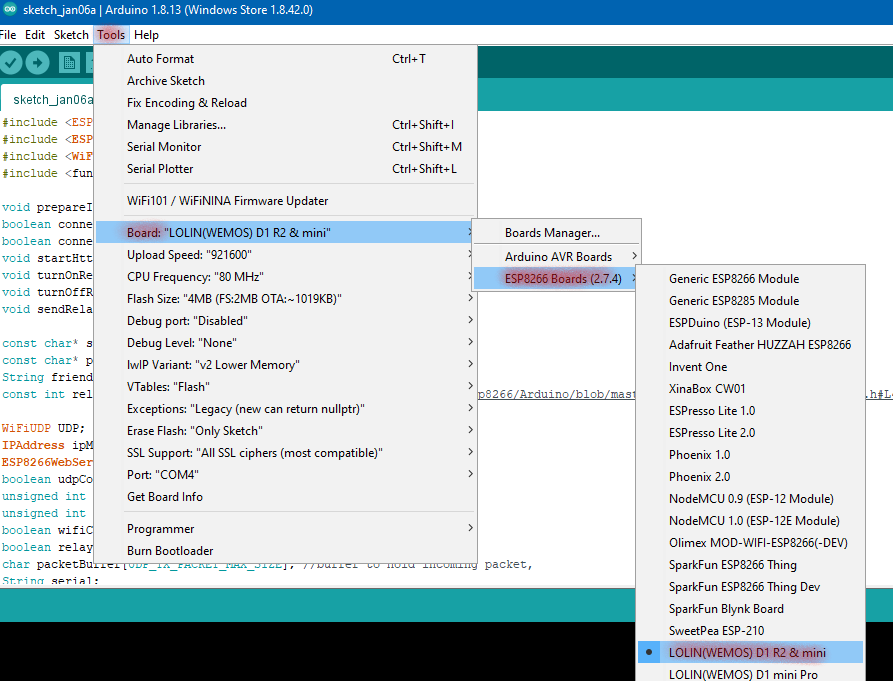Select NodeMCU 1.0 (ESP-12E Module) board

tap(750, 521)
